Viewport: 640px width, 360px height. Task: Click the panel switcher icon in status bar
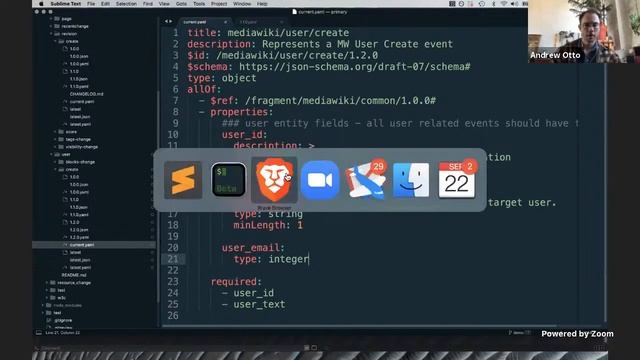coord(39,333)
